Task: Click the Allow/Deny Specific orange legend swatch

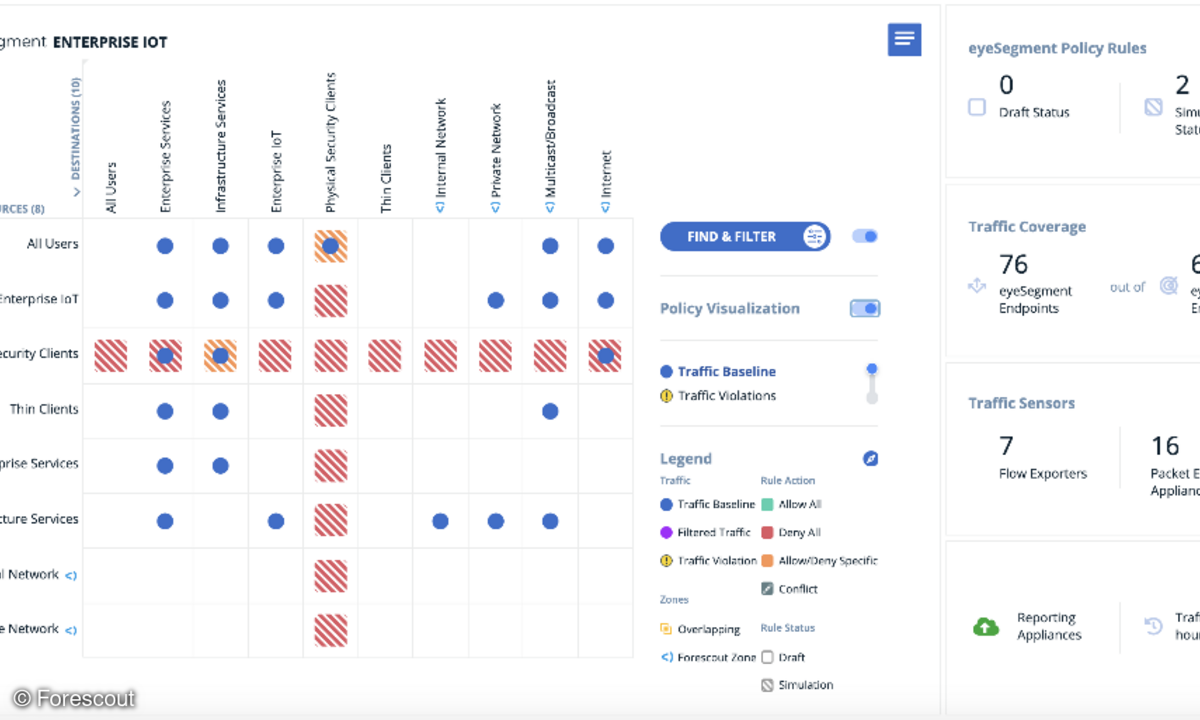Action: pos(767,561)
